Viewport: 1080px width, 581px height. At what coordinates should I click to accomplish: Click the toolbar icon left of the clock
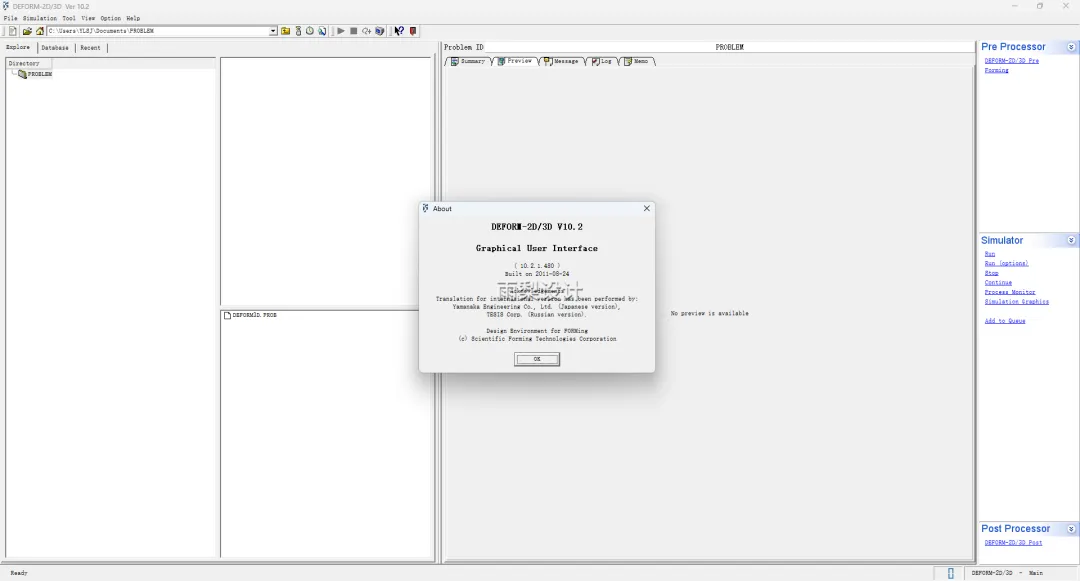tap(298, 31)
